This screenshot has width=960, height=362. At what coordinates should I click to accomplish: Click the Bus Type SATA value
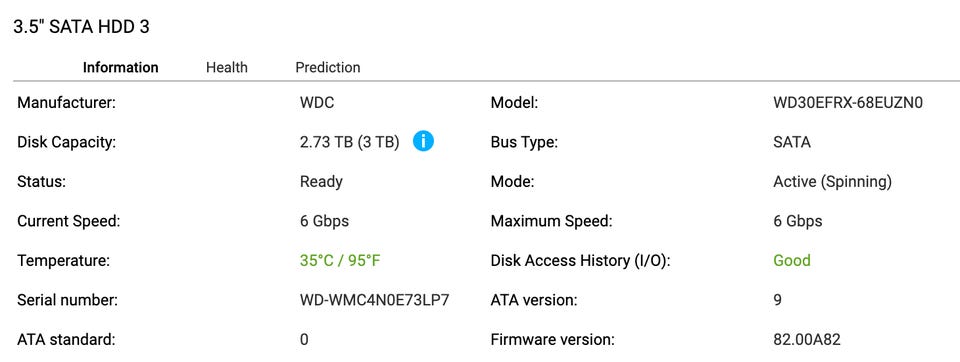(792, 142)
